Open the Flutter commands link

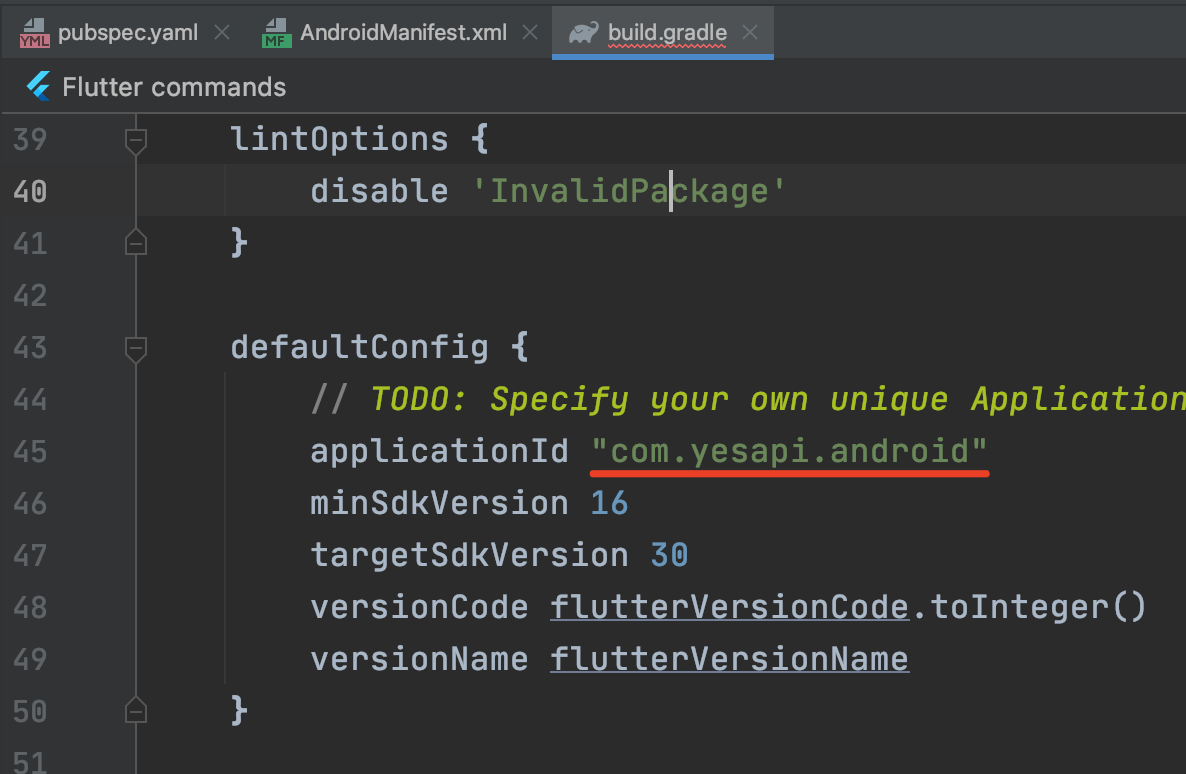174,87
